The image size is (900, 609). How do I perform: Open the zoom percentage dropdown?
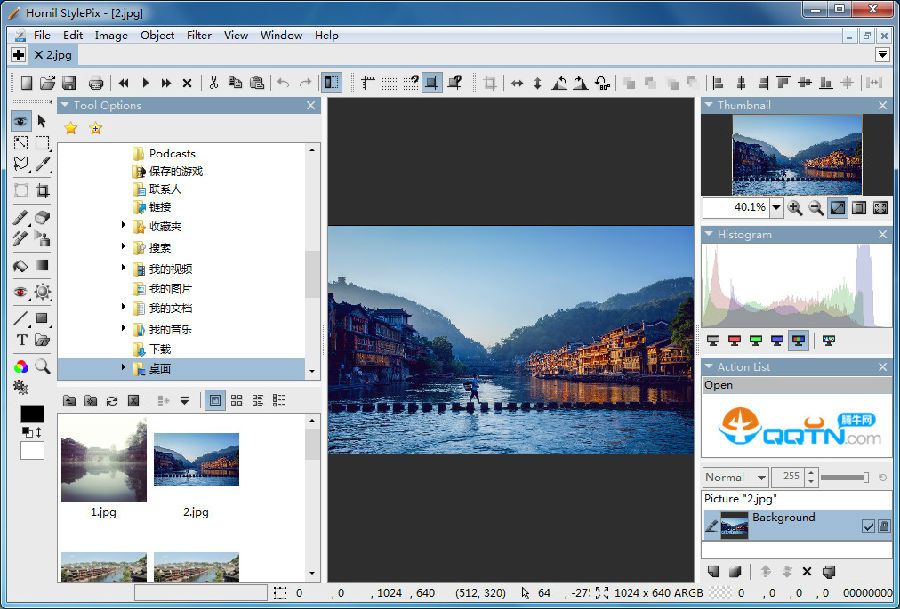coord(776,208)
